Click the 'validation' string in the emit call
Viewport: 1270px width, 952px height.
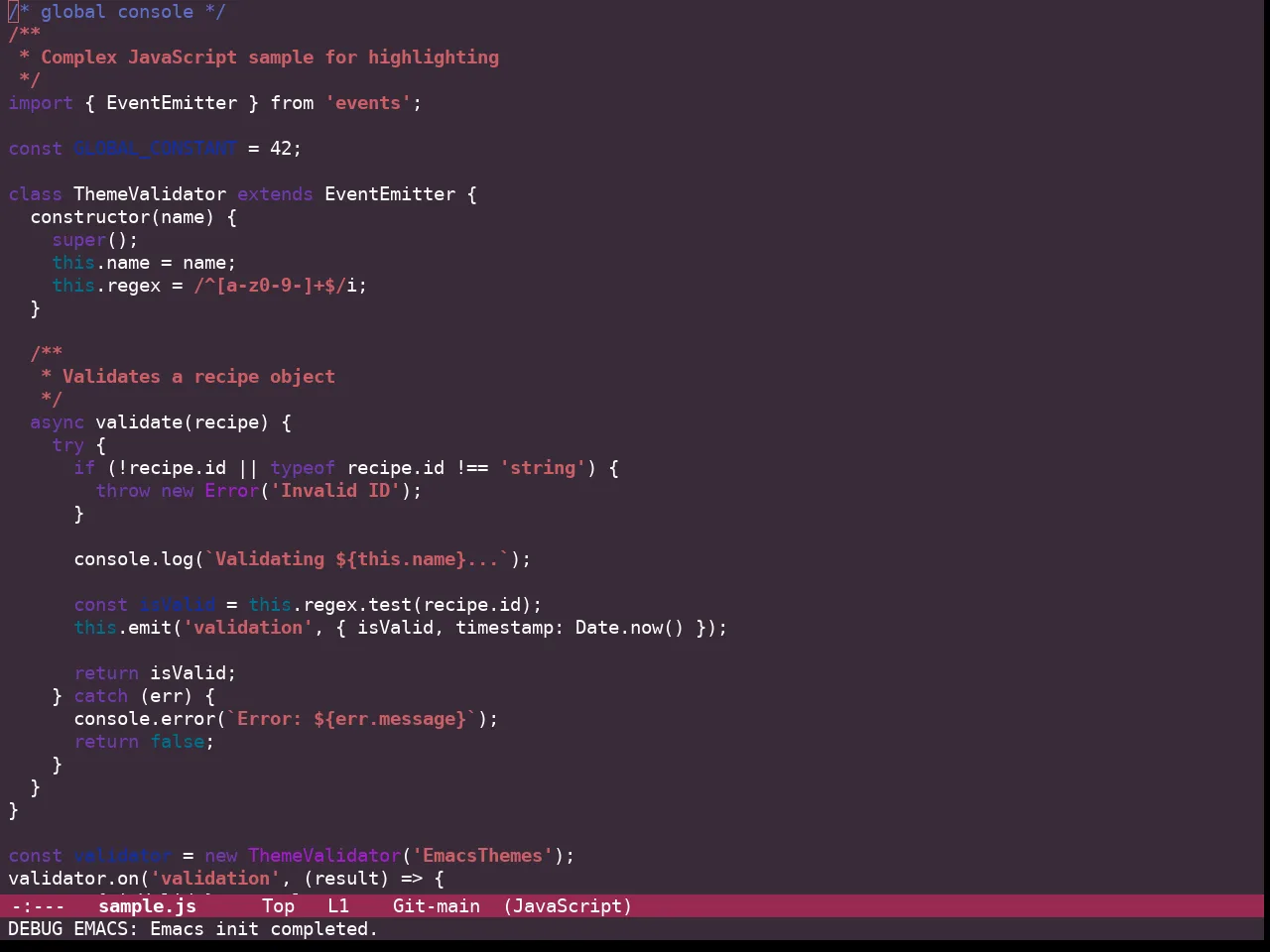[248, 628]
